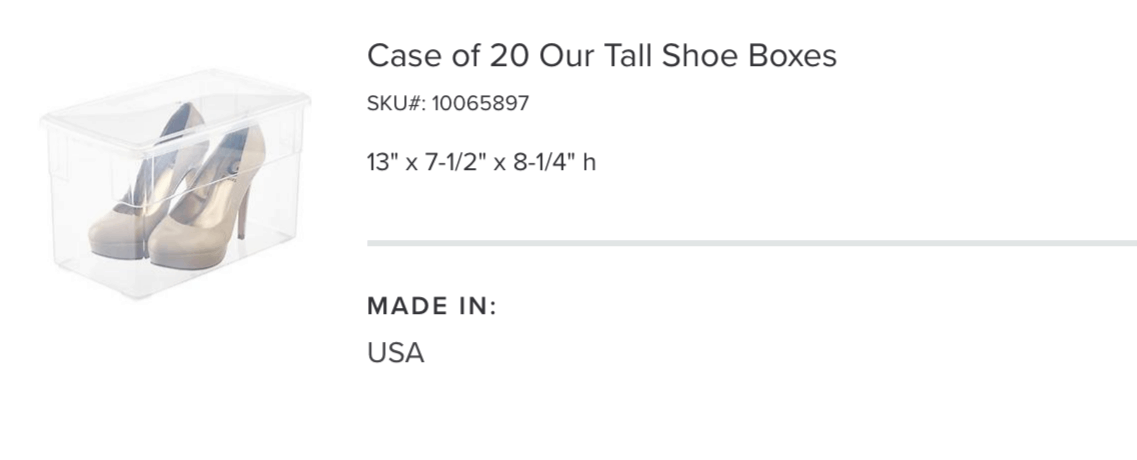
Task: Click the SKU number 10065897
Action: 480,104
